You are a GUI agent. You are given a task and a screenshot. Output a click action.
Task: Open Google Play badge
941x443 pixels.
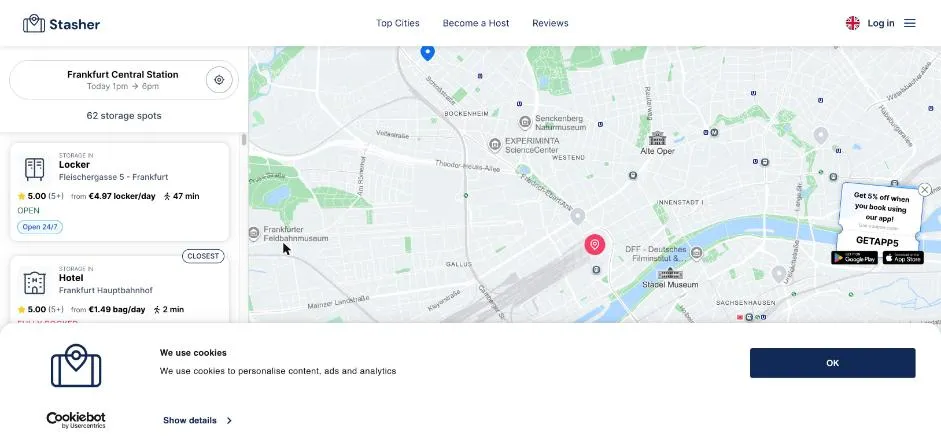pyautogui.click(x=854, y=258)
